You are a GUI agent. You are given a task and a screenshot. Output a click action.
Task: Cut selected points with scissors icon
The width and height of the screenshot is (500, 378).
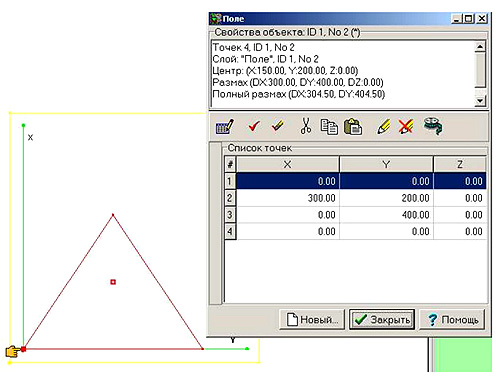(306, 126)
